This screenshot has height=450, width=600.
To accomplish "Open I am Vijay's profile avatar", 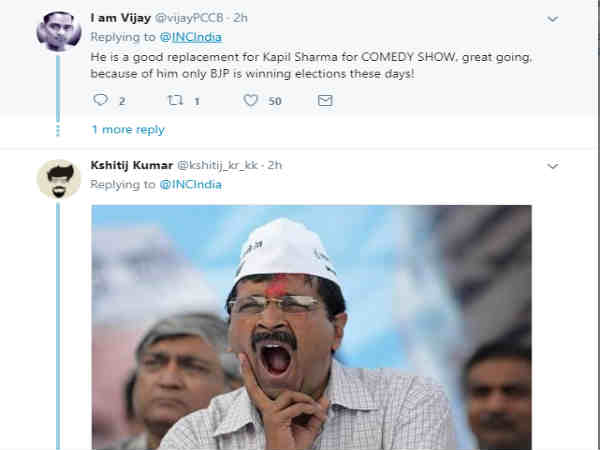I will tap(58, 30).
